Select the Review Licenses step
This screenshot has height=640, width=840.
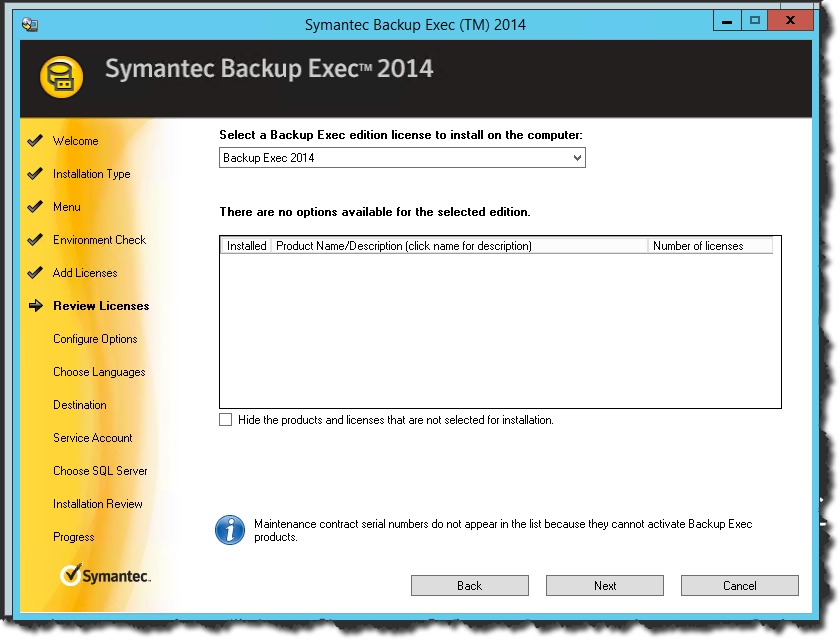point(101,306)
